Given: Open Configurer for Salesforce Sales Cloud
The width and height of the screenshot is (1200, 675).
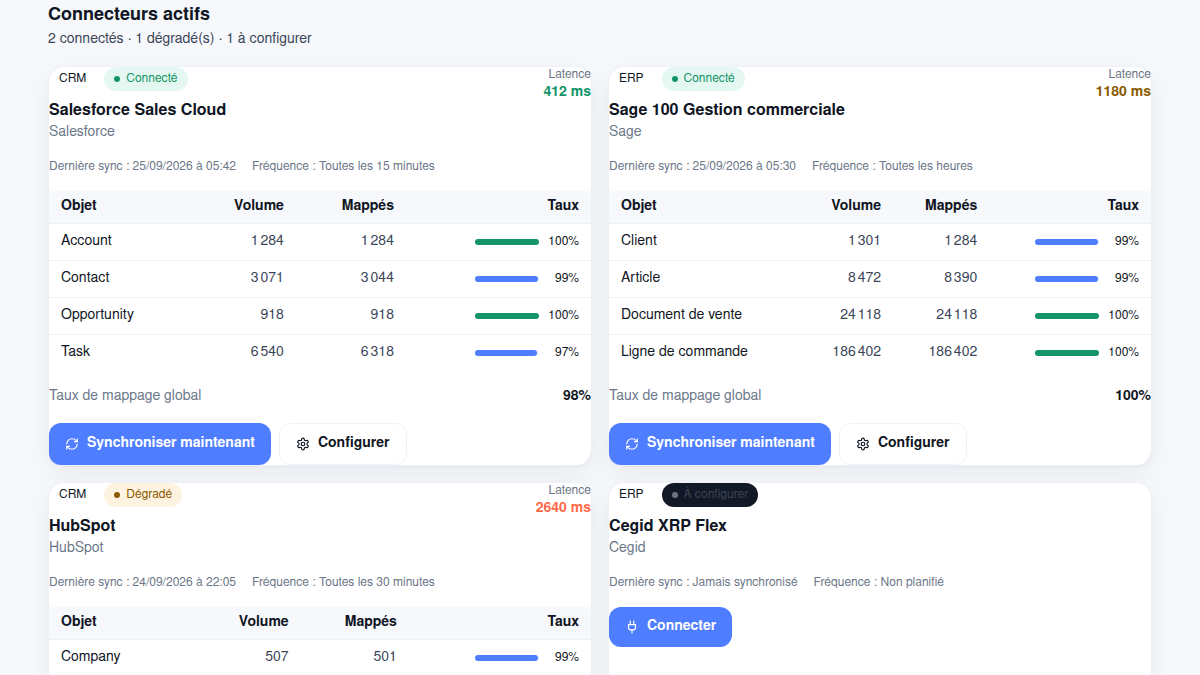Looking at the screenshot, I should tap(343, 443).
